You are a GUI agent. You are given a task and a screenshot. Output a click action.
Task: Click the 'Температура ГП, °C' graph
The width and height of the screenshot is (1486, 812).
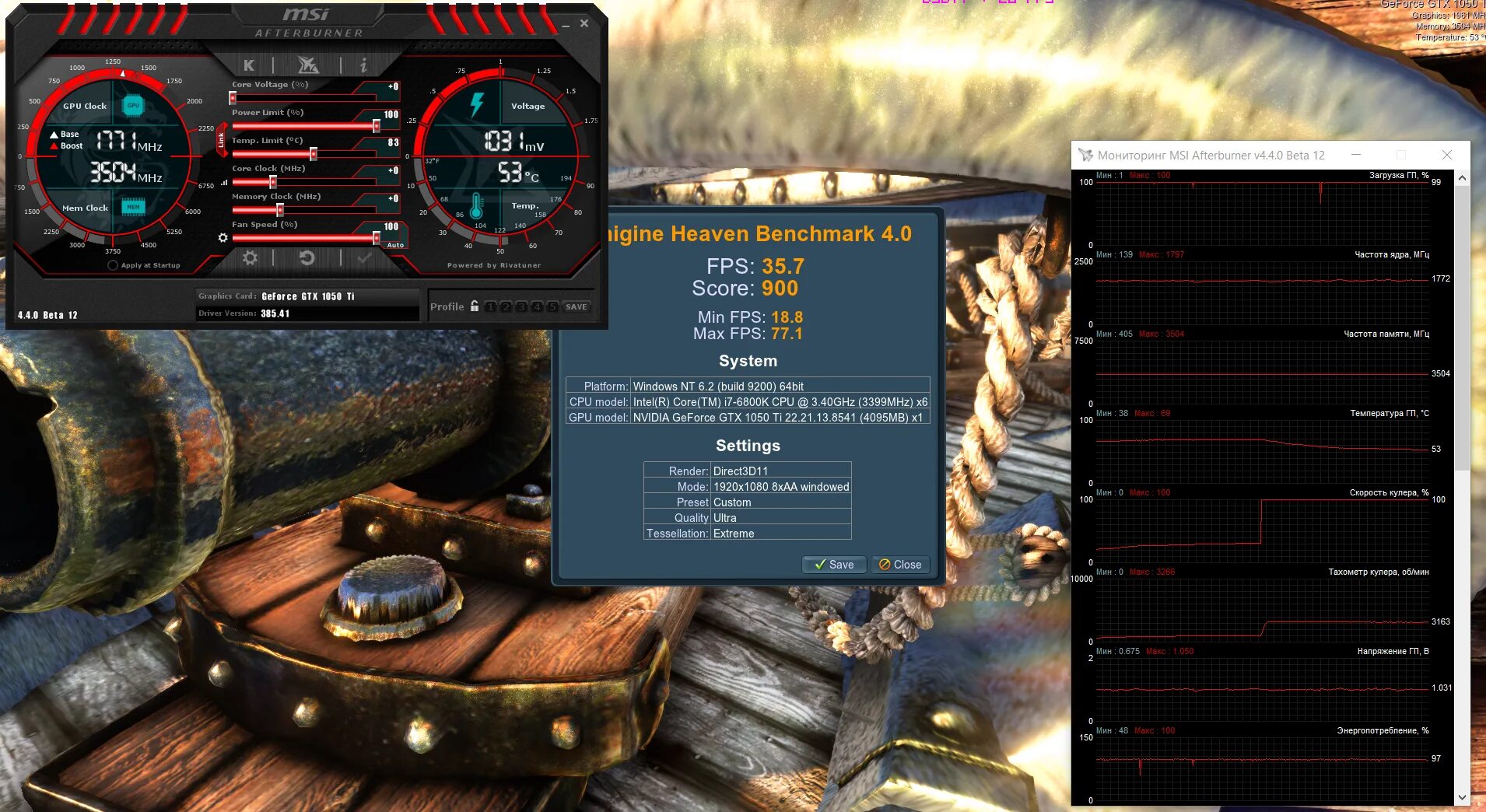(1262, 452)
